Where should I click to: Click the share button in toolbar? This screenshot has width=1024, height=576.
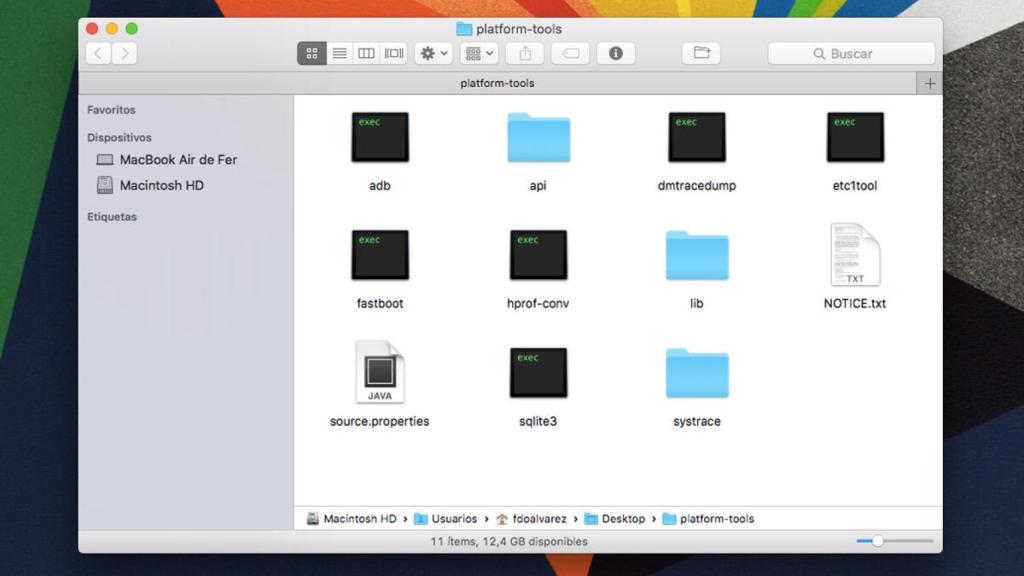pyautogui.click(x=525, y=54)
